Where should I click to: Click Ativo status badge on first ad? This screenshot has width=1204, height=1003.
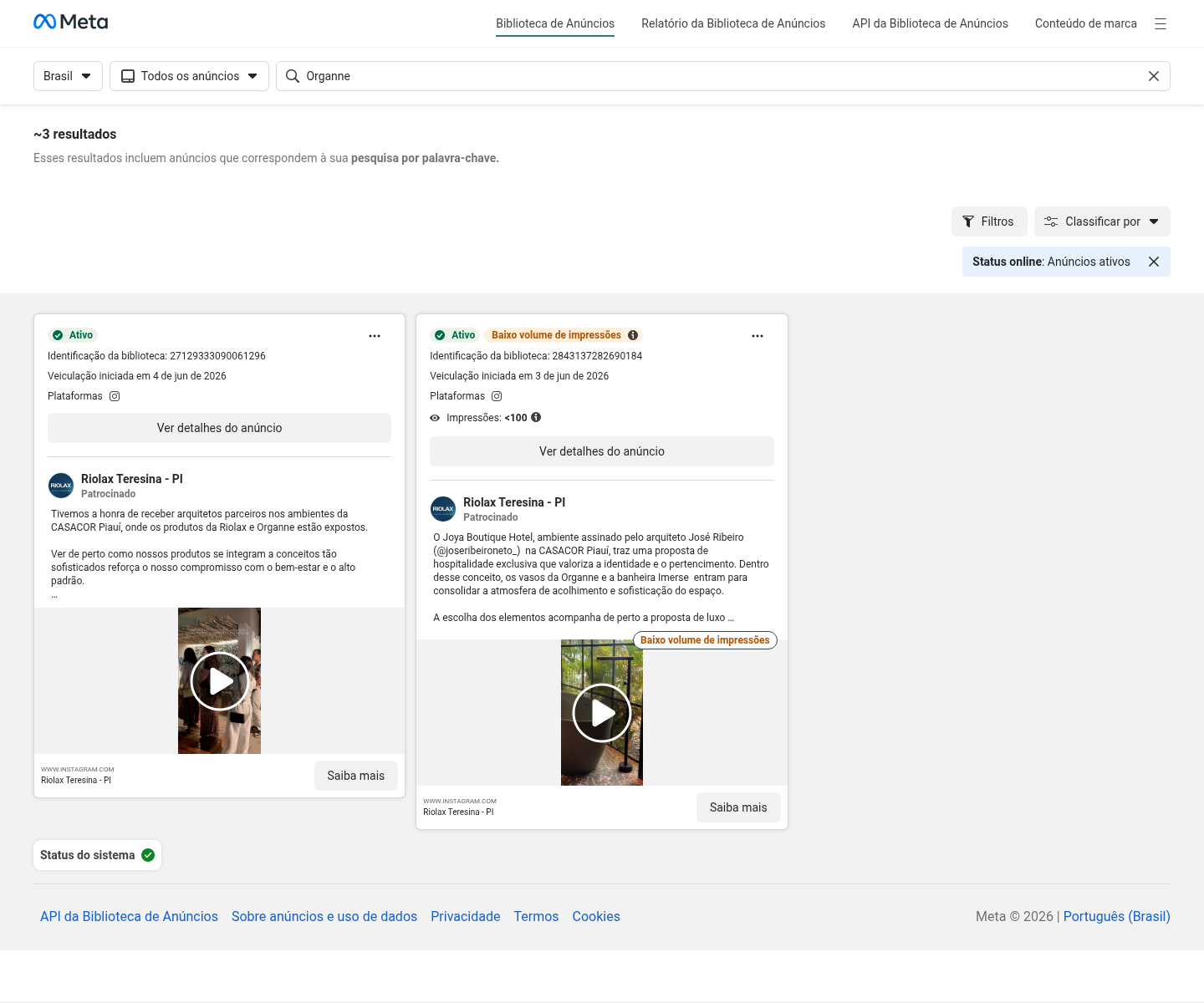(x=73, y=335)
